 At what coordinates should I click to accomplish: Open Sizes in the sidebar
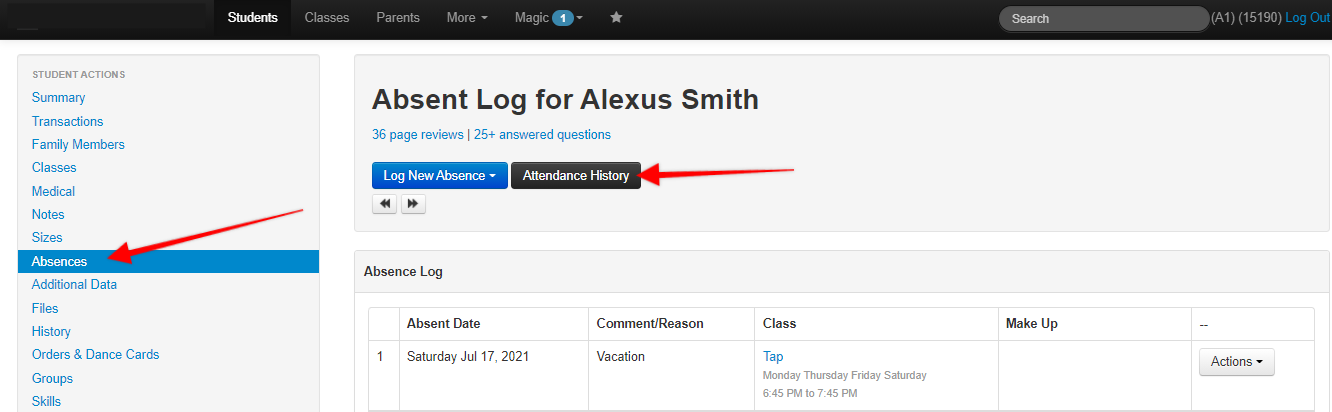[x=47, y=238]
